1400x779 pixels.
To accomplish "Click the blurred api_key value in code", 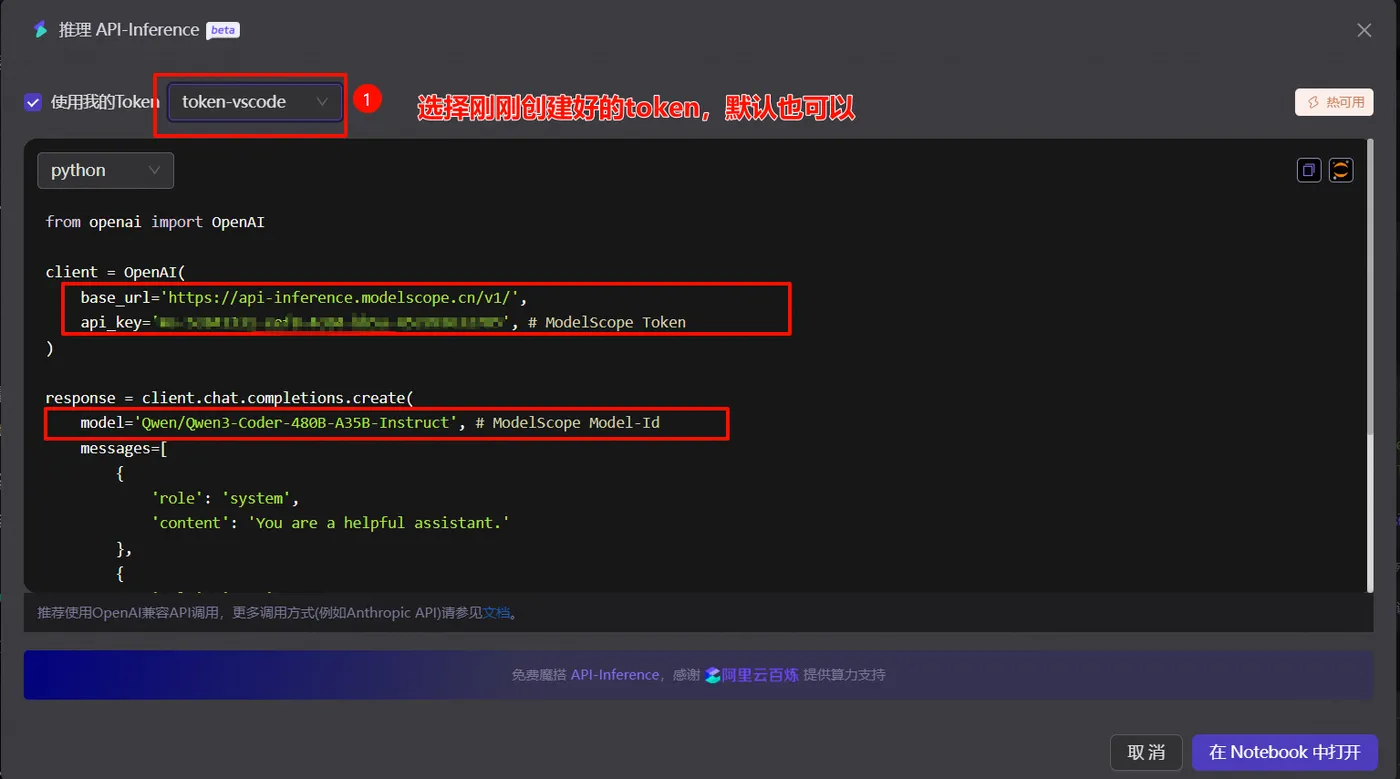I will coord(332,322).
